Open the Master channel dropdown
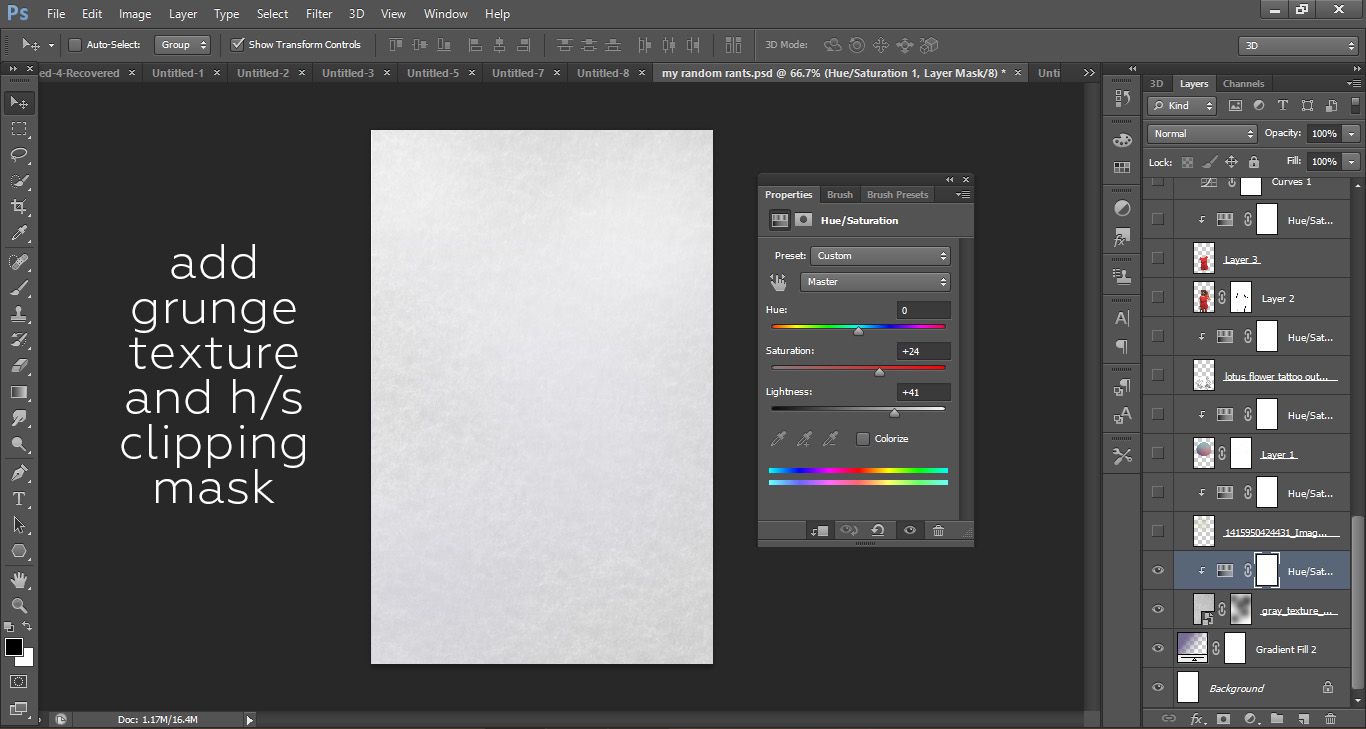The height and width of the screenshot is (729, 1366). pos(875,282)
